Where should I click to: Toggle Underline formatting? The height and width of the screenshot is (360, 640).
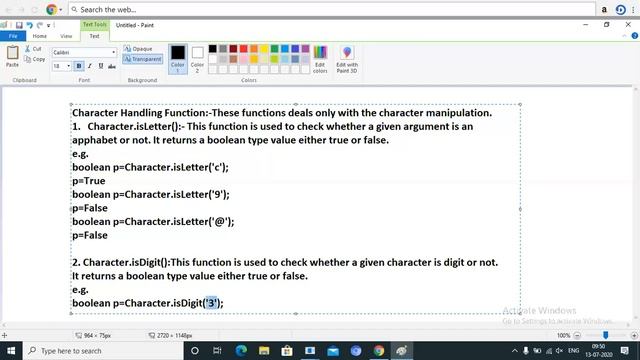tap(101, 66)
